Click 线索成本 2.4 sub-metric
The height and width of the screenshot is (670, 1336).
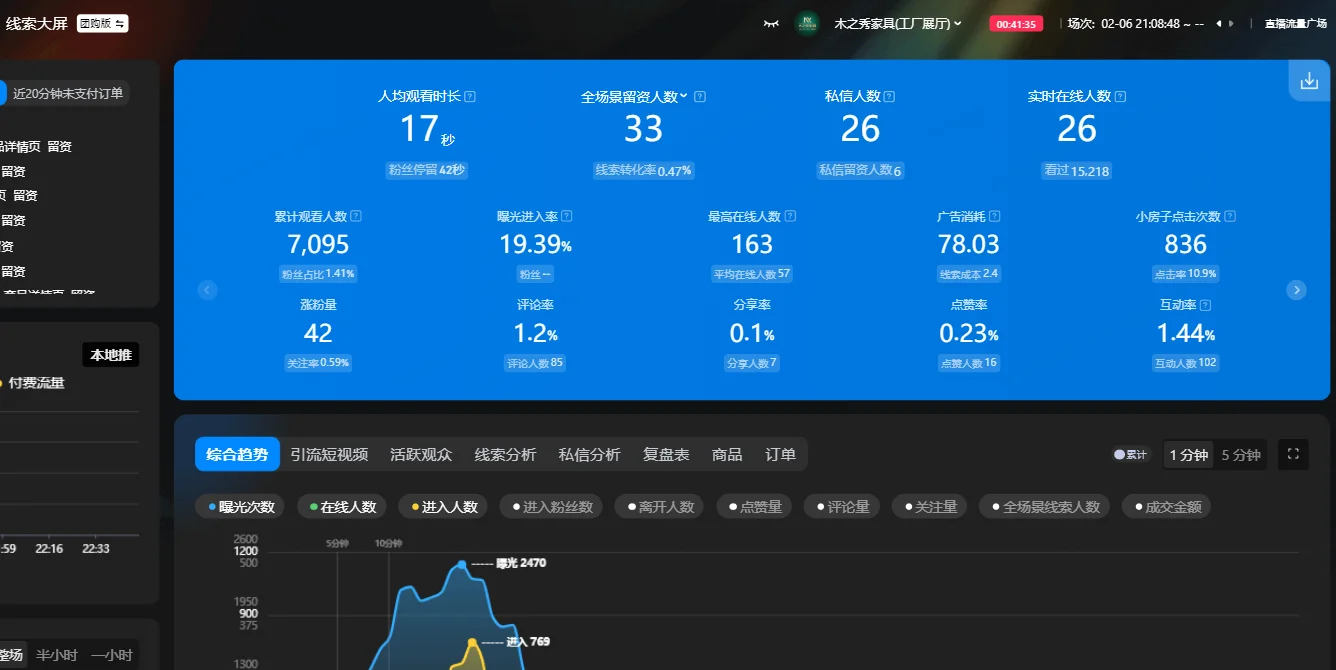click(x=969, y=274)
